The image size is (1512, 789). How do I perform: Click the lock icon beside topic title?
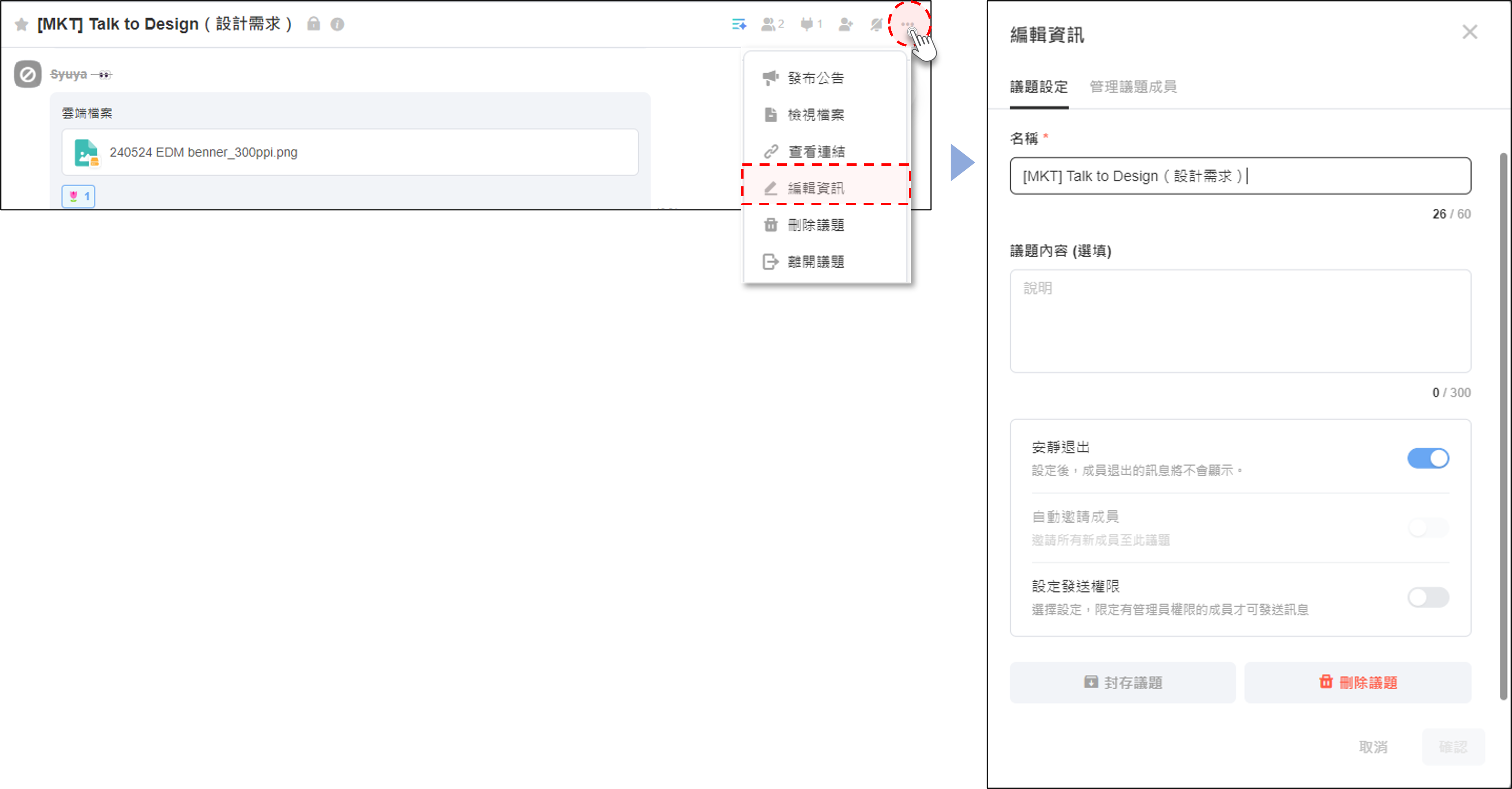click(313, 24)
